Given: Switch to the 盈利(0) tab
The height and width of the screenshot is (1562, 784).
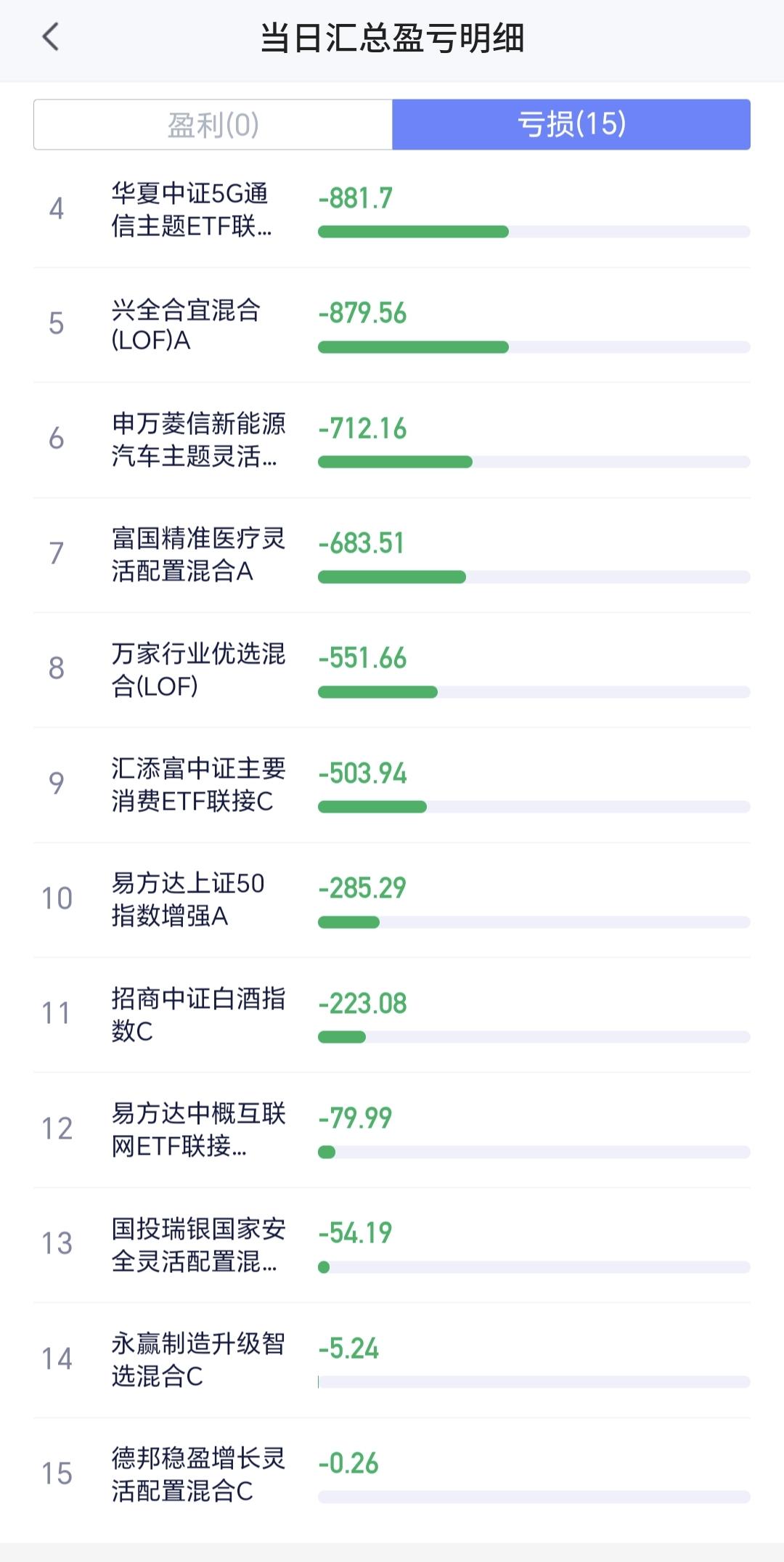Looking at the screenshot, I should [x=213, y=125].
